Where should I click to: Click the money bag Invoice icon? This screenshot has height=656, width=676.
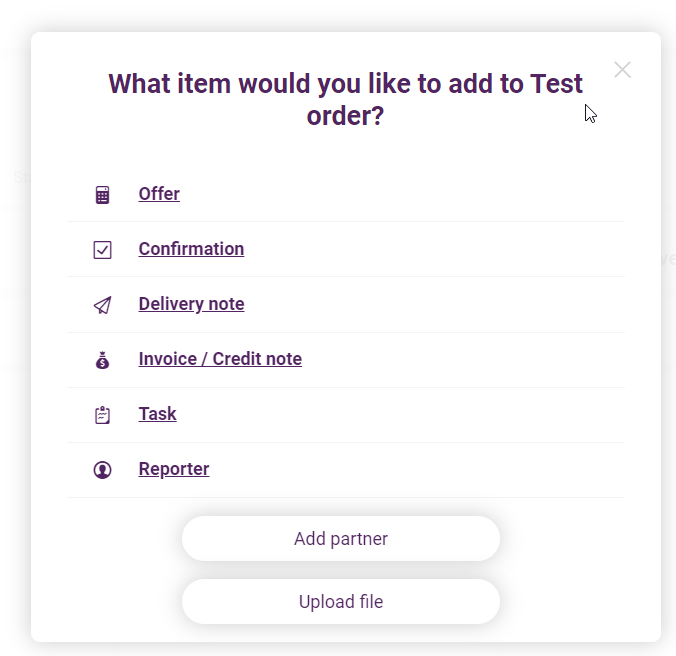pos(102,360)
